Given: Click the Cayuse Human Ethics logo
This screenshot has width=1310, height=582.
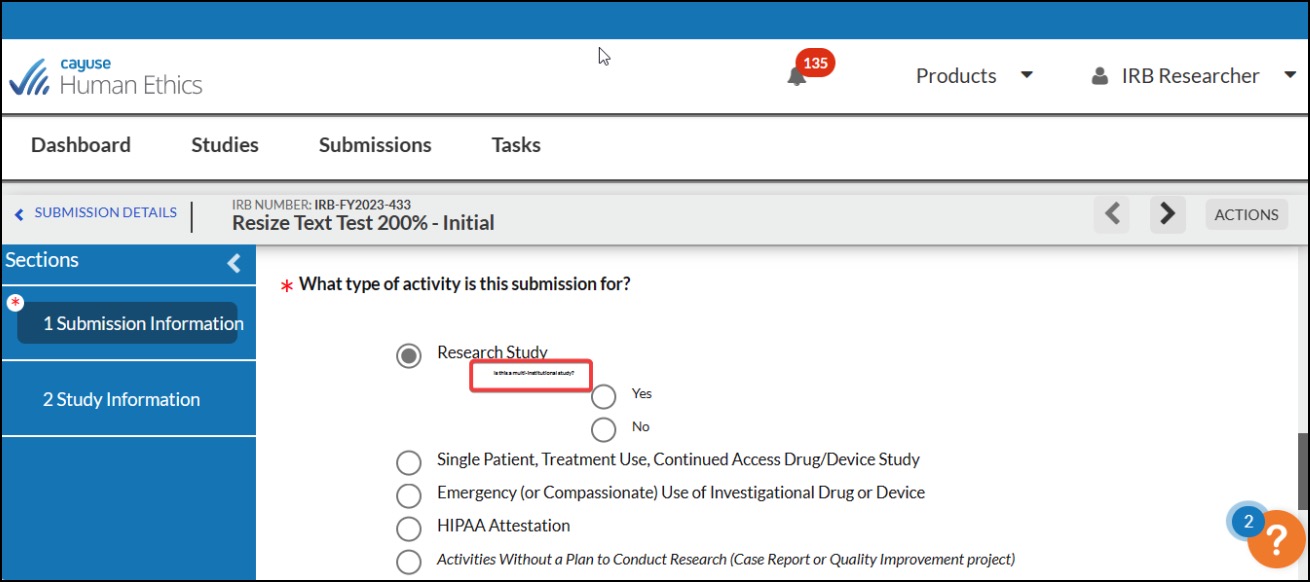Looking at the screenshot, I should [x=106, y=76].
